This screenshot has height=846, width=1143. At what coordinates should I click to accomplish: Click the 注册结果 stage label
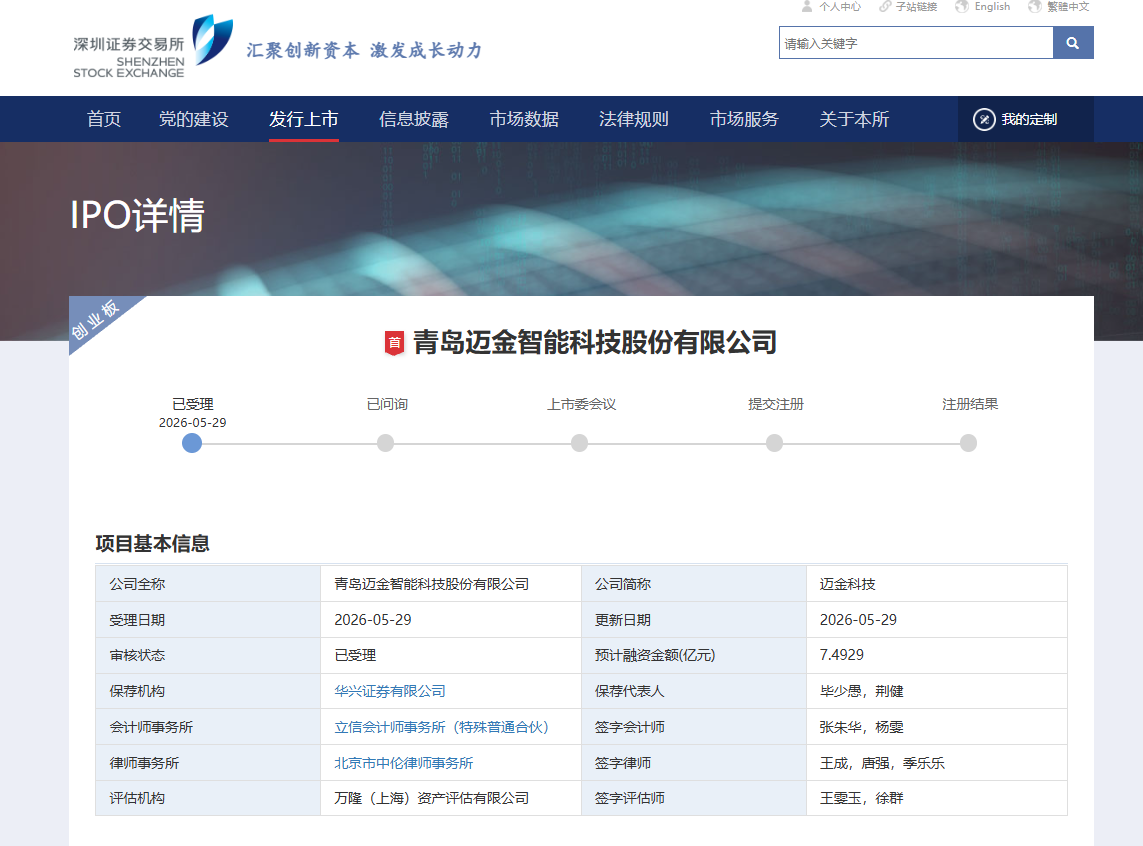pos(970,404)
